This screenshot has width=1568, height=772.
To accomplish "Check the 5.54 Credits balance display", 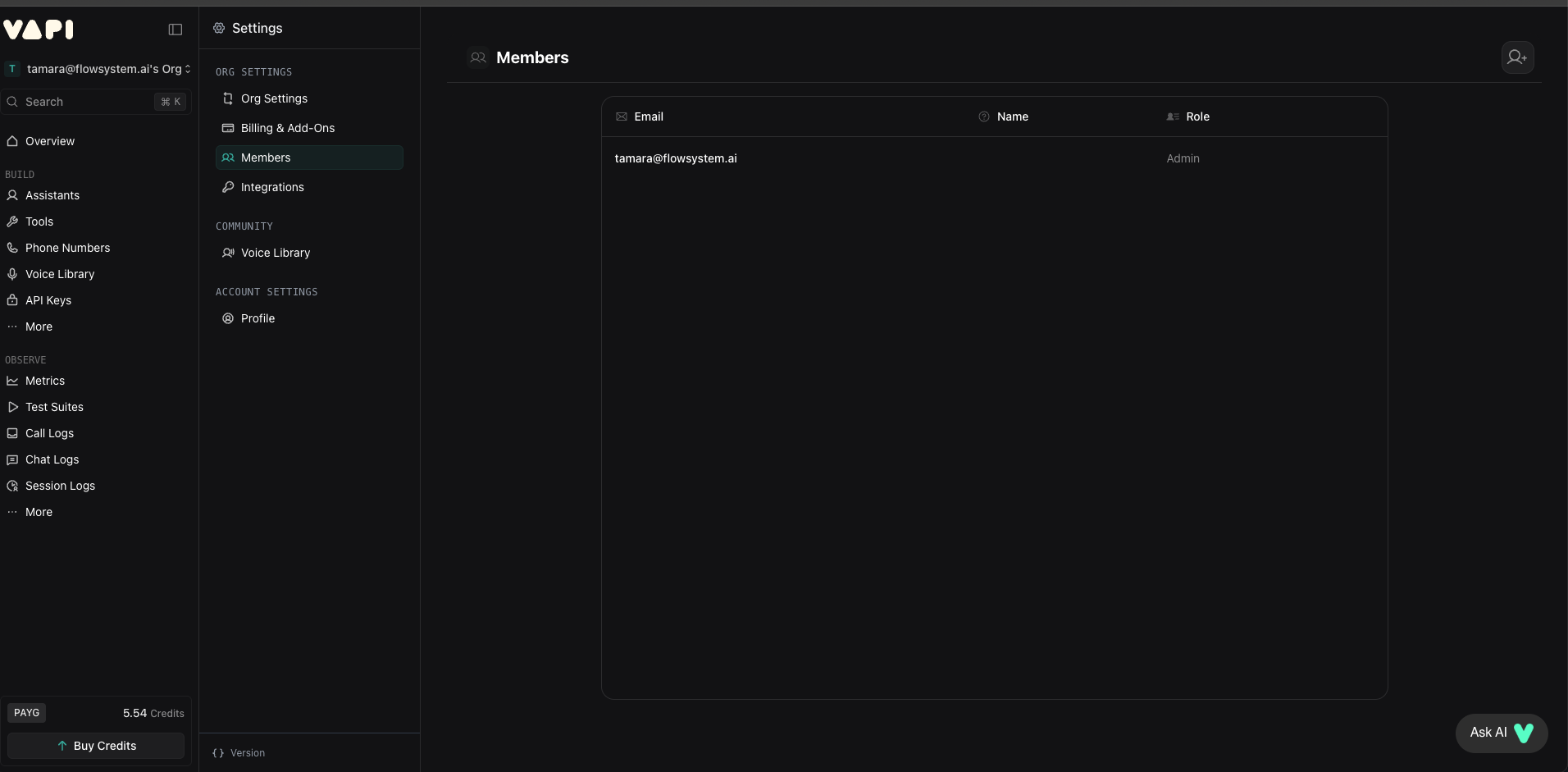I will coord(154,712).
